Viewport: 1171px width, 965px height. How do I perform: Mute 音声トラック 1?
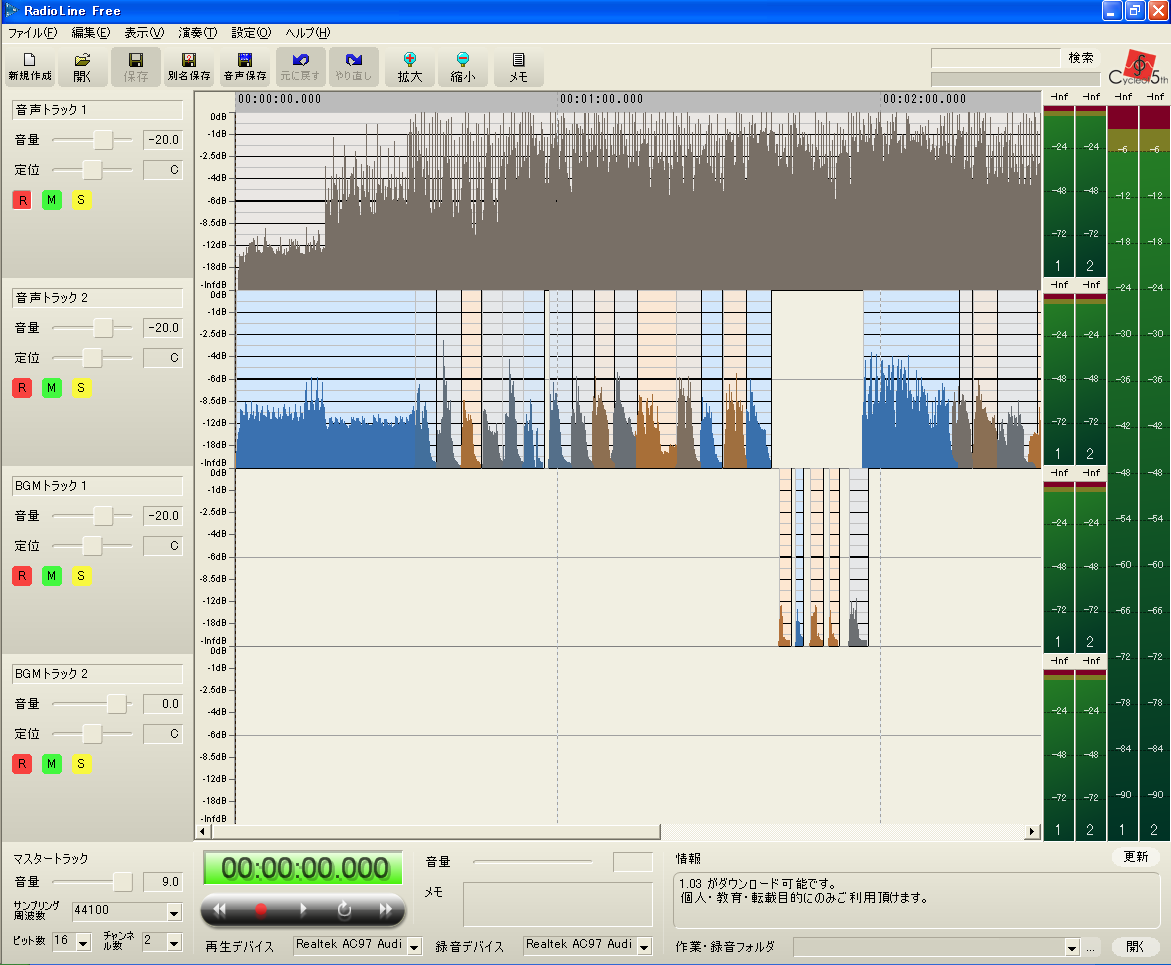pos(52,200)
